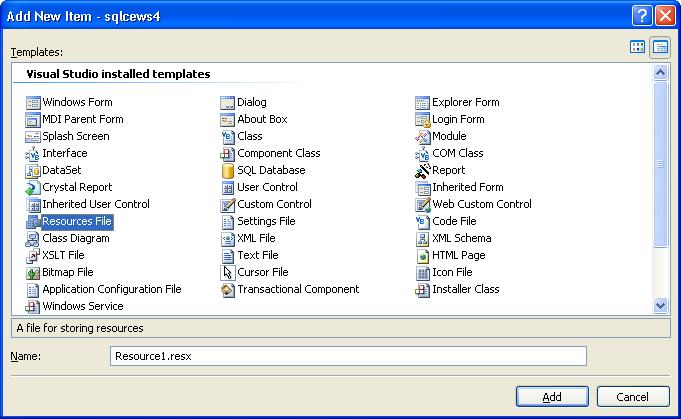Open the dialog Help button

tap(644, 15)
